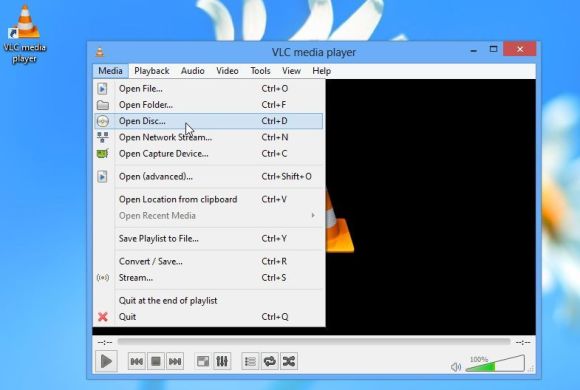Image resolution: width=580 pixels, height=390 pixels.
Task: Click the VLC video display area
Action: [431, 206]
